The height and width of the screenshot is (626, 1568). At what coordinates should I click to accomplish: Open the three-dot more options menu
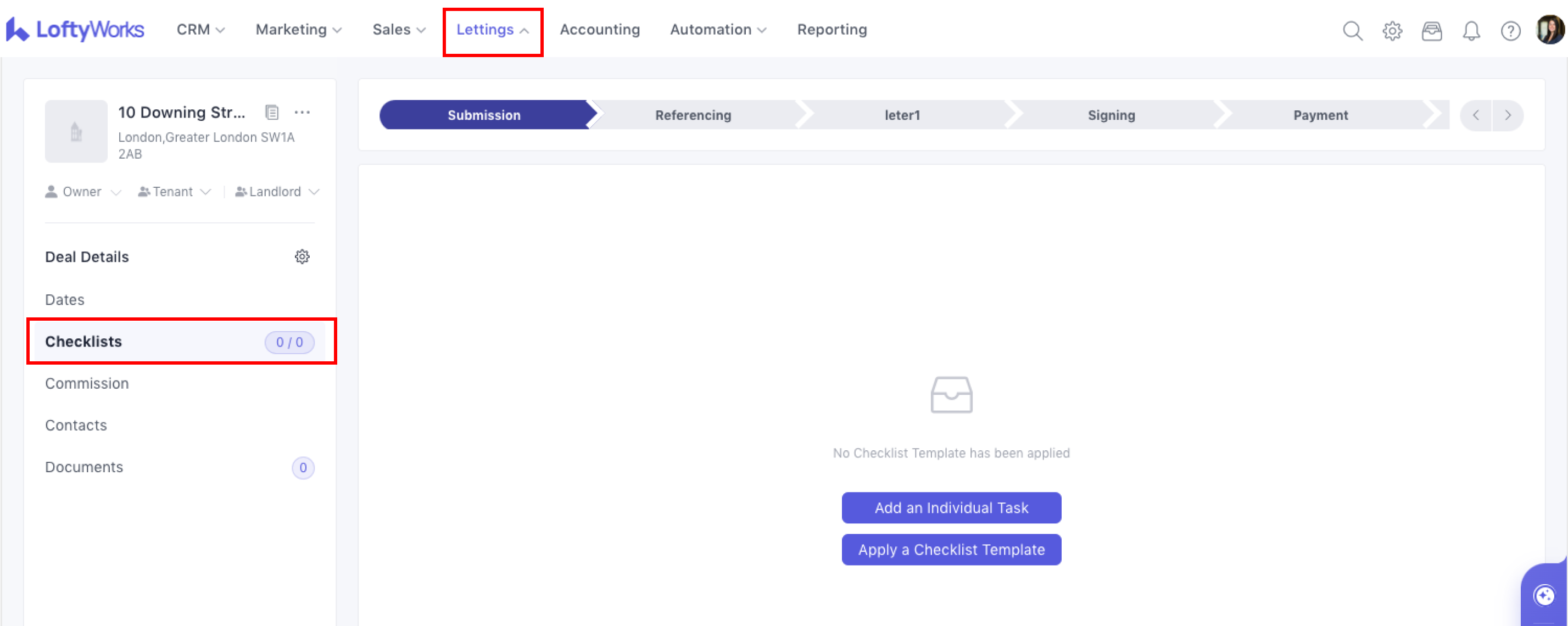[x=302, y=112]
